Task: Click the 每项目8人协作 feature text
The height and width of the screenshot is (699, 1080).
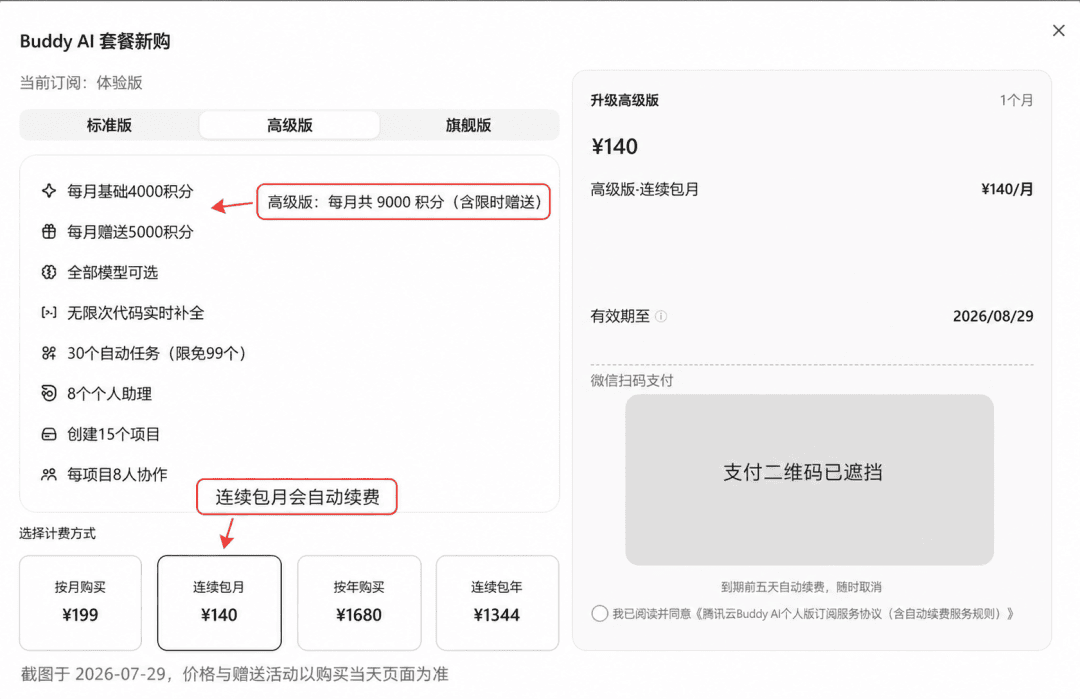Action: 117,474
